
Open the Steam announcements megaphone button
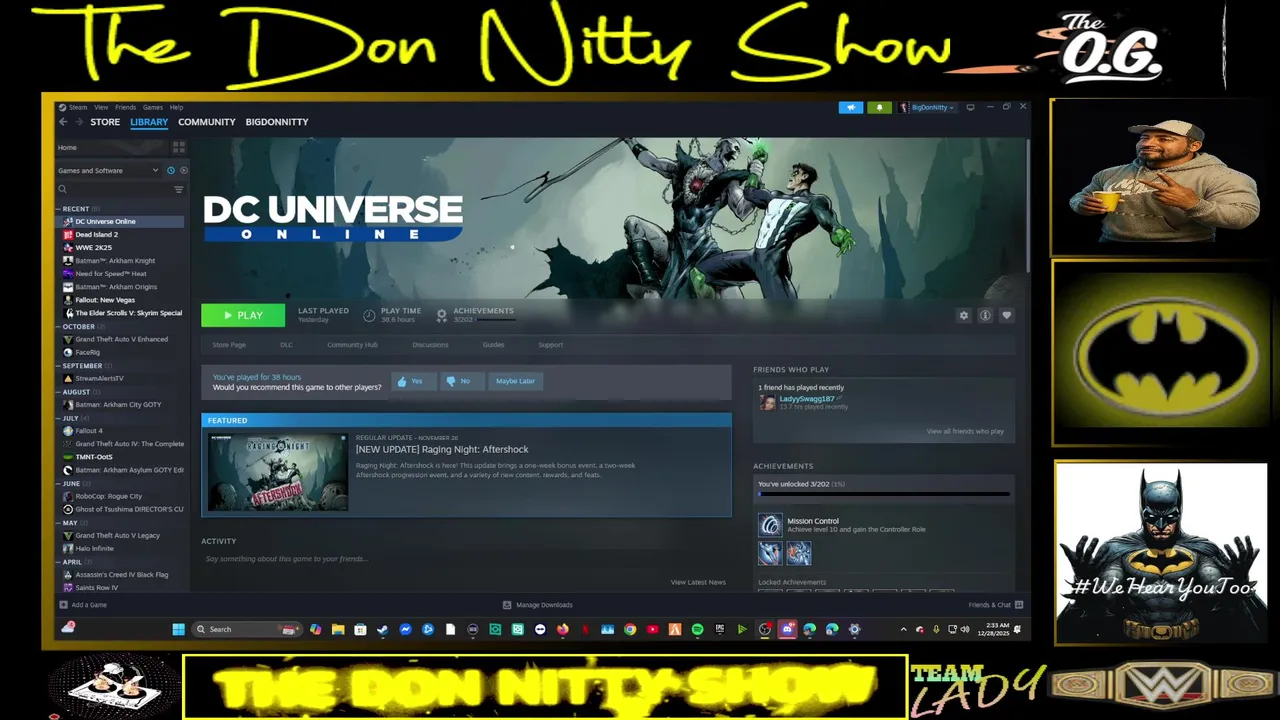click(851, 107)
